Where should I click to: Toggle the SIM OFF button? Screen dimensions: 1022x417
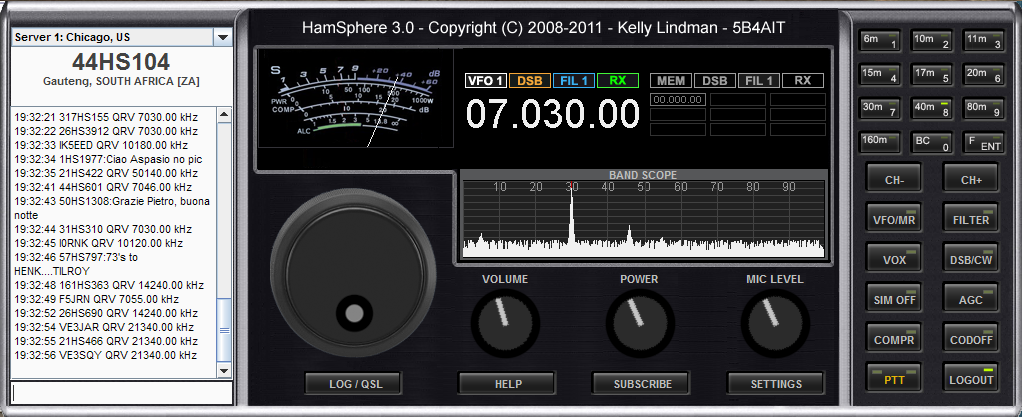click(x=894, y=299)
